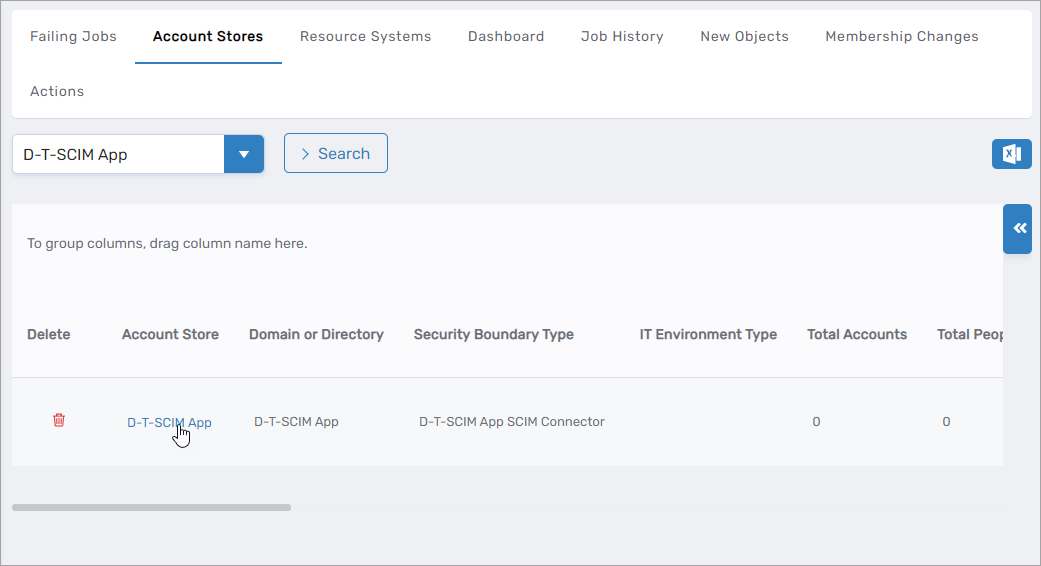Select the Actions tab
1041x566 pixels.
tap(57, 92)
